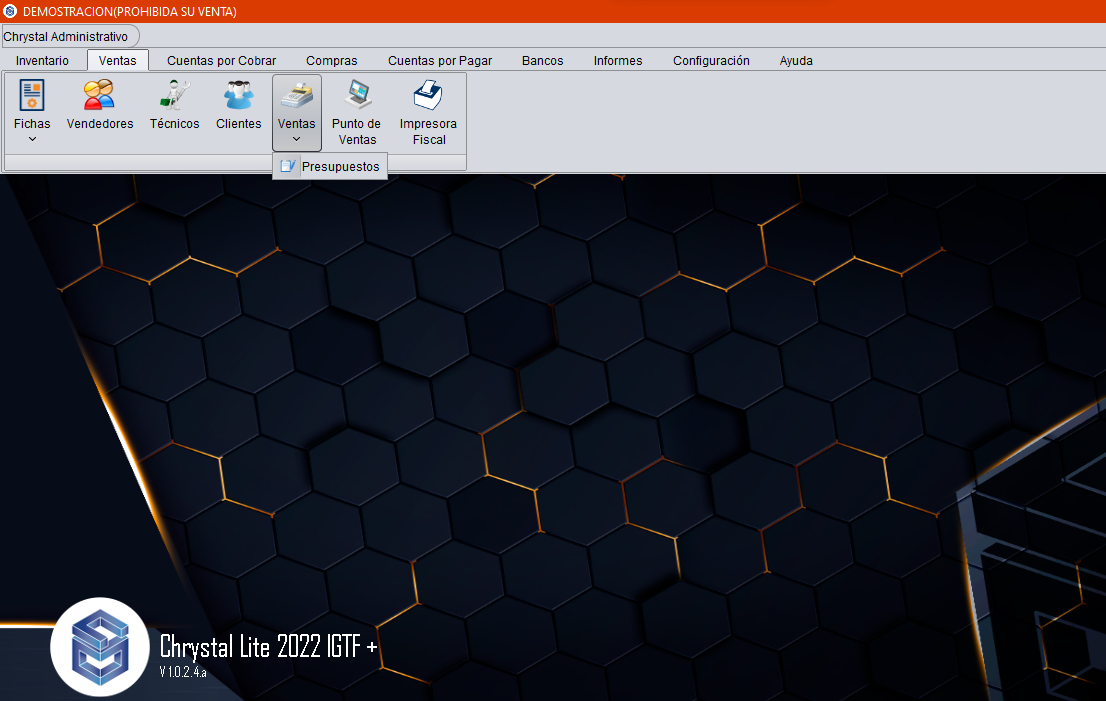Image resolution: width=1106 pixels, height=701 pixels.
Task: Expand the Fichas dropdown chevron
Action: [x=32, y=139]
